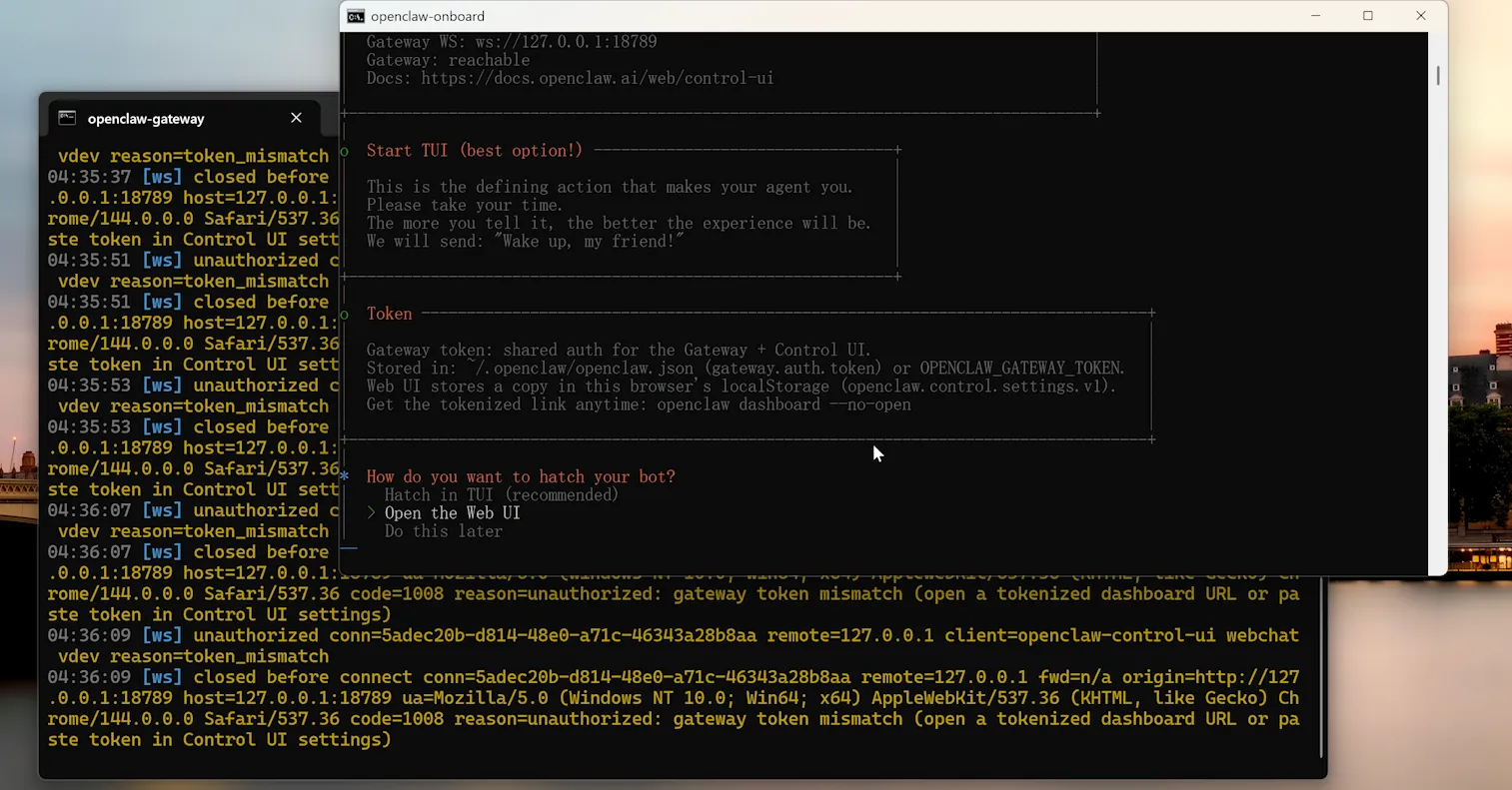Choose the Open the Web UI option
The height and width of the screenshot is (790, 1512).
click(452, 512)
